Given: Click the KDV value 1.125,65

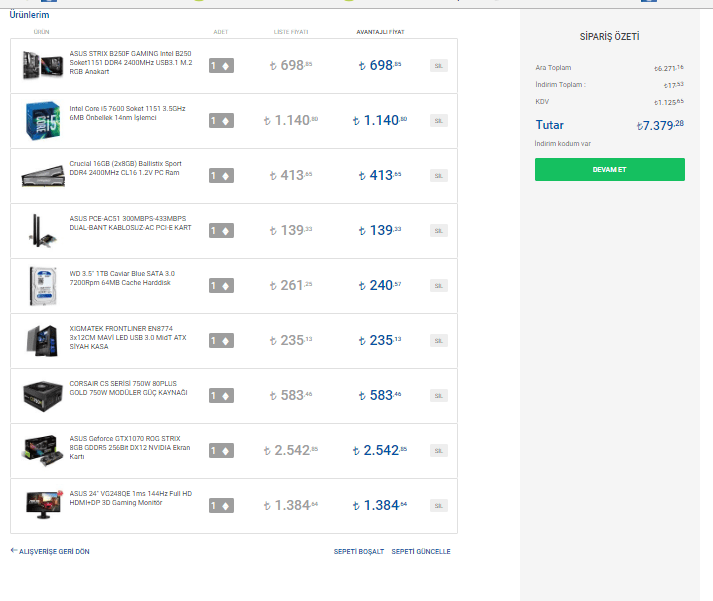Looking at the screenshot, I should pyautogui.click(x=669, y=102).
